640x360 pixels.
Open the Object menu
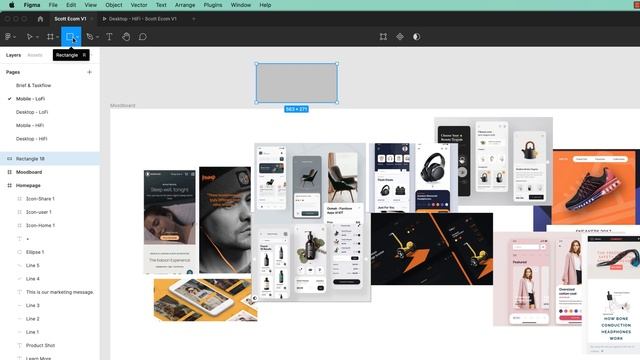pos(114,5)
